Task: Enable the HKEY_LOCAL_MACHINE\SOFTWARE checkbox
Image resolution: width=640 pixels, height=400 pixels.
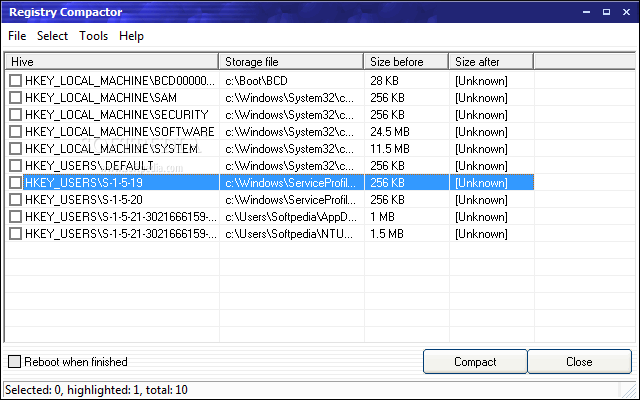Action: [x=16, y=132]
